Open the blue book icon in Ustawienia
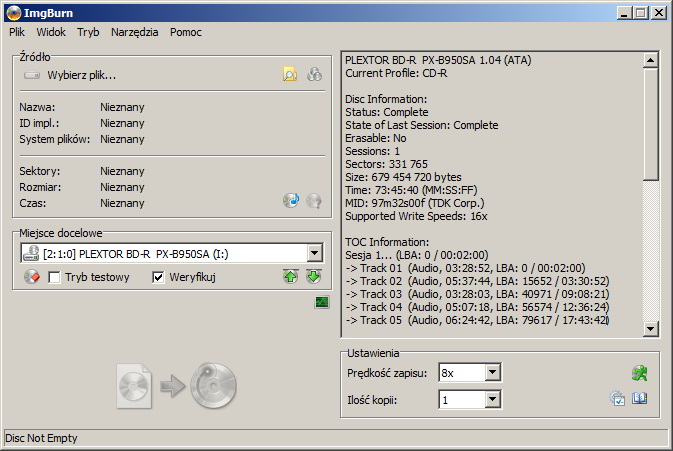This screenshot has height=451, width=673. click(x=640, y=398)
